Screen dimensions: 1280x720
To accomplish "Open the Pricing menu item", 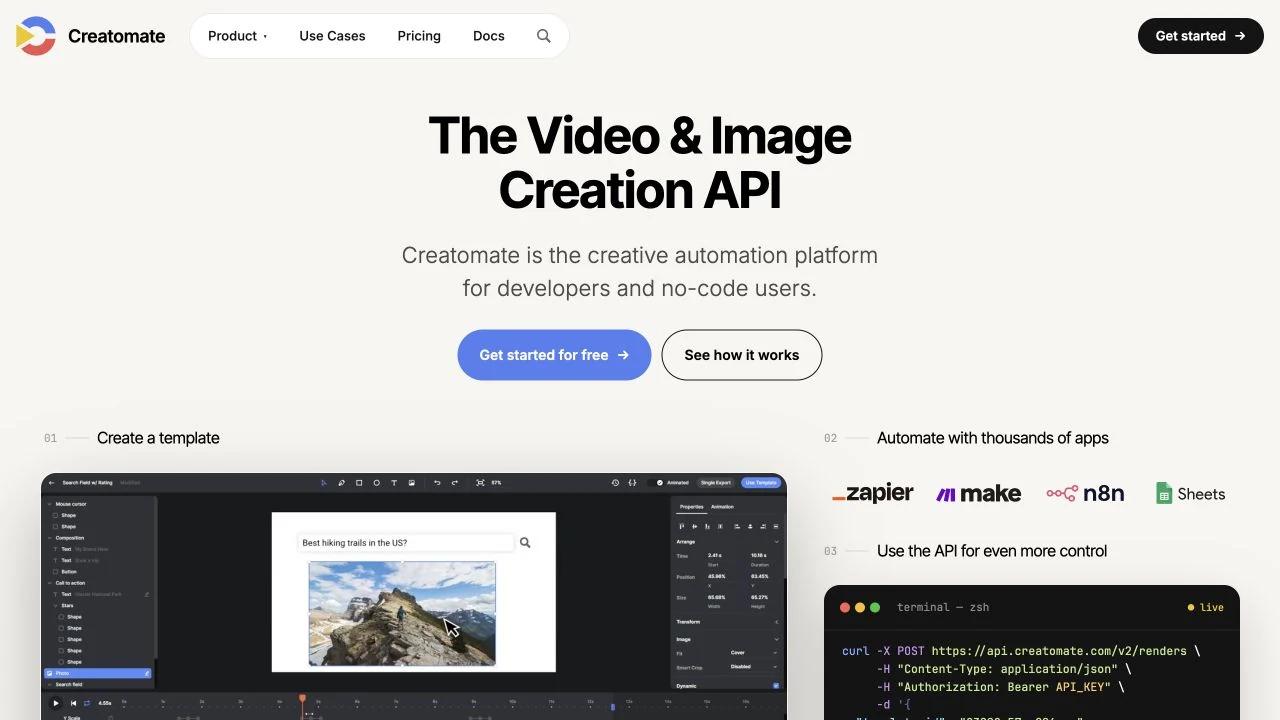I will tap(419, 36).
